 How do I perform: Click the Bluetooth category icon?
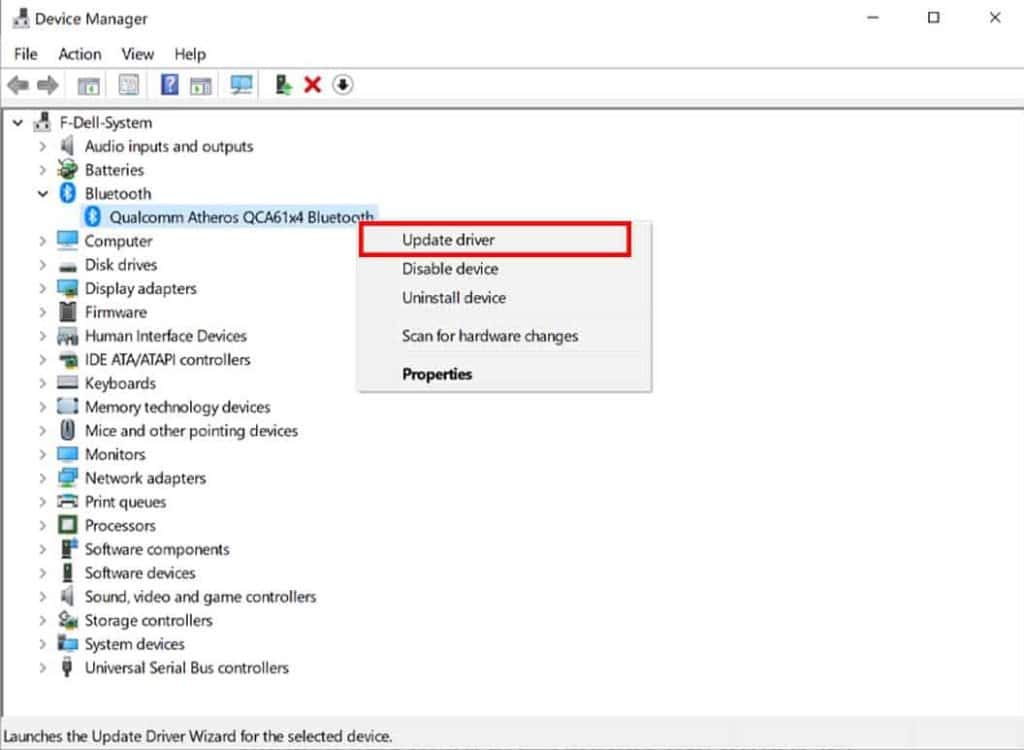(x=67, y=193)
